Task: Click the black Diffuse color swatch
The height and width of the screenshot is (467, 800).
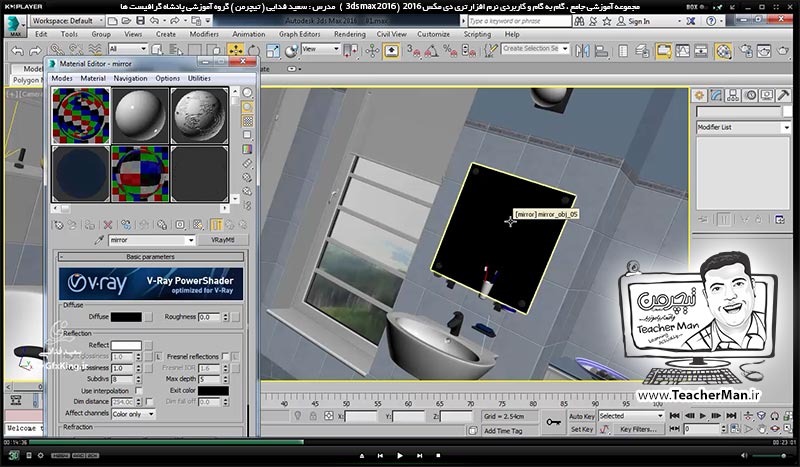Action: pos(126,317)
